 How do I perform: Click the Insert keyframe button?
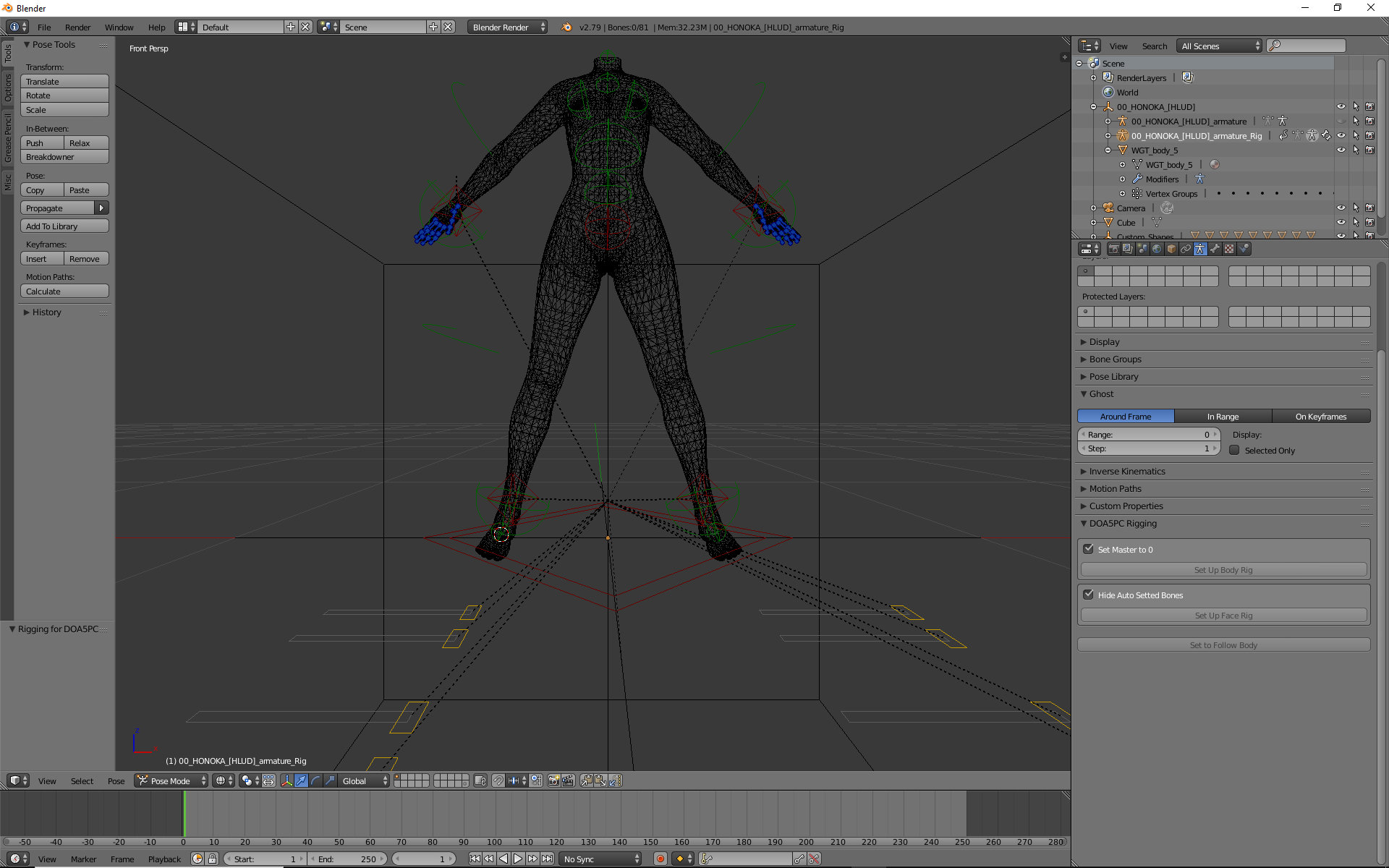(x=42, y=259)
